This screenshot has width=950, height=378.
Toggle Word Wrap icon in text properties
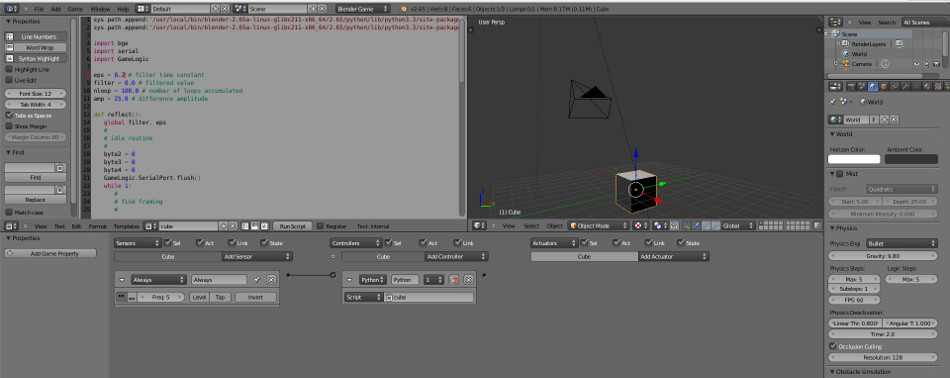(10, 47)
